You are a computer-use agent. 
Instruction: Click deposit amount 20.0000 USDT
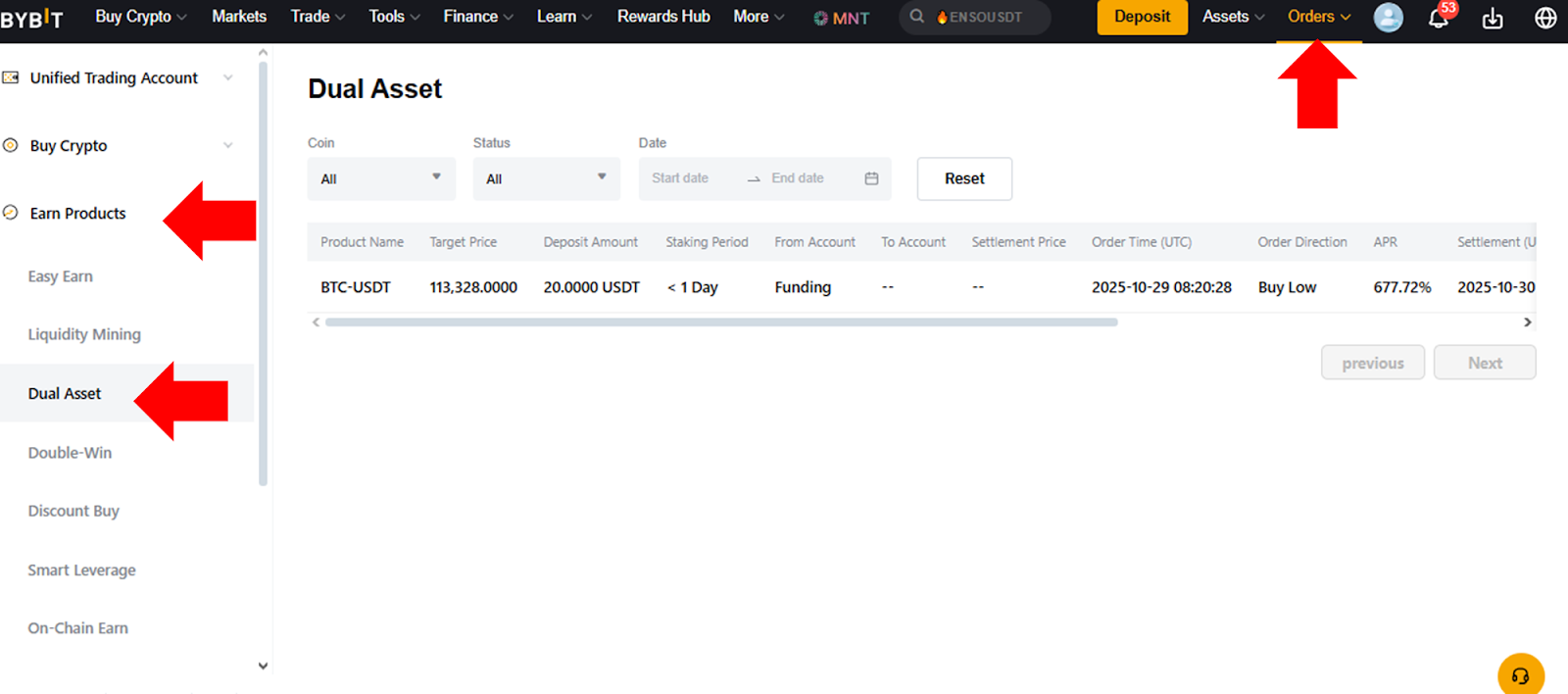[592, 287]
